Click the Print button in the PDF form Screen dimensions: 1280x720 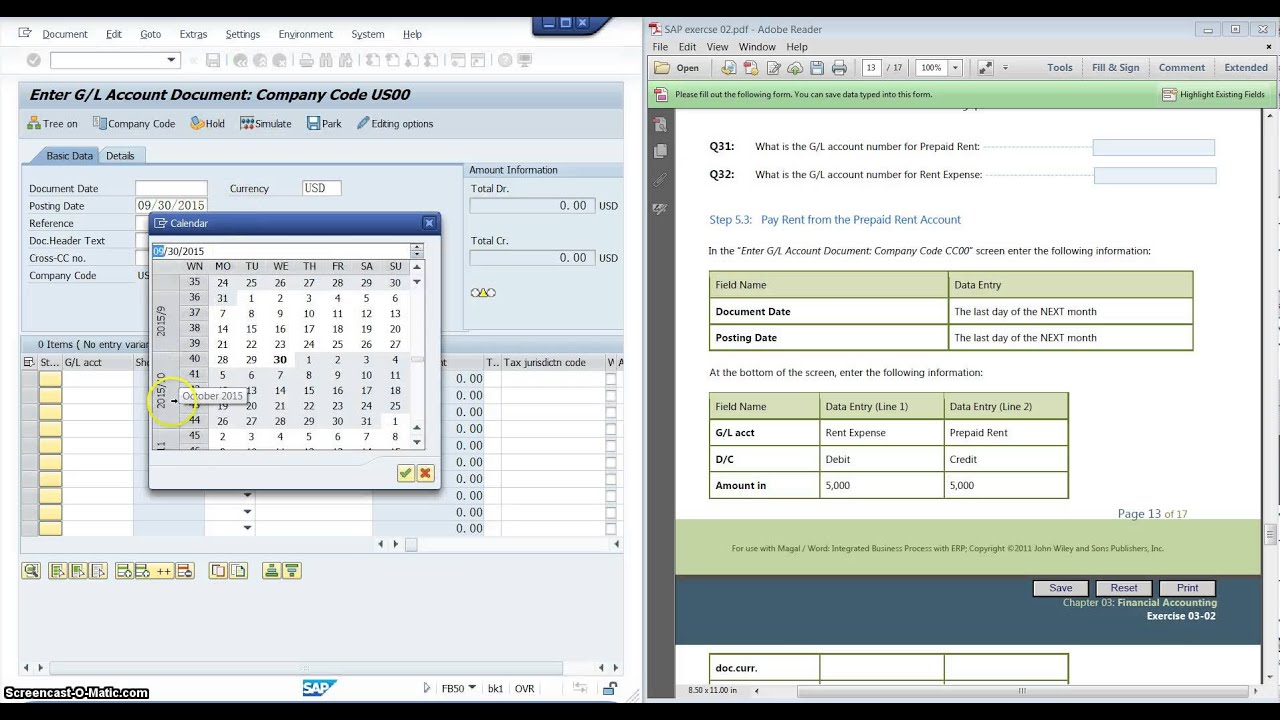1187,588
